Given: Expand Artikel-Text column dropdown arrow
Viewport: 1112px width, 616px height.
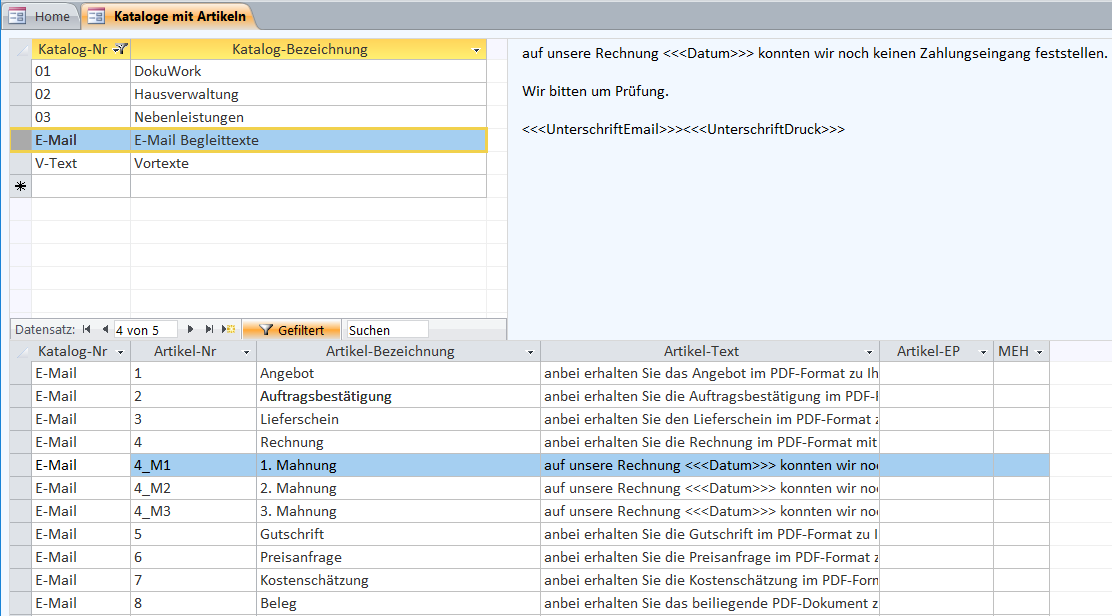Looking at the screenshot, I should (x=869, y=352).
